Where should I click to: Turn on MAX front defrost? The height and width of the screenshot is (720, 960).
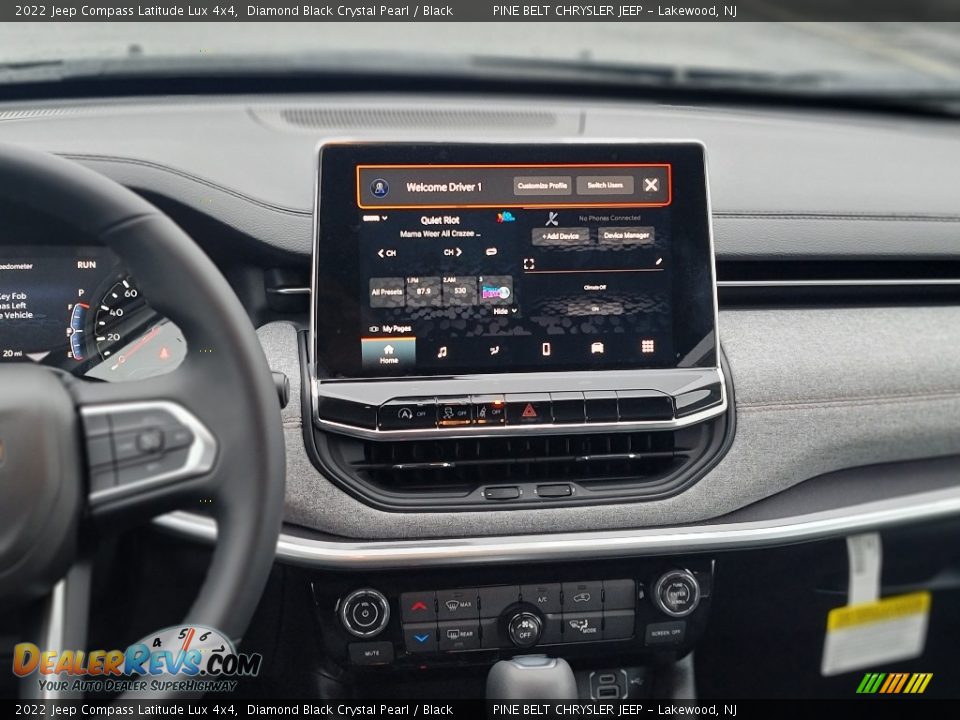458,605
